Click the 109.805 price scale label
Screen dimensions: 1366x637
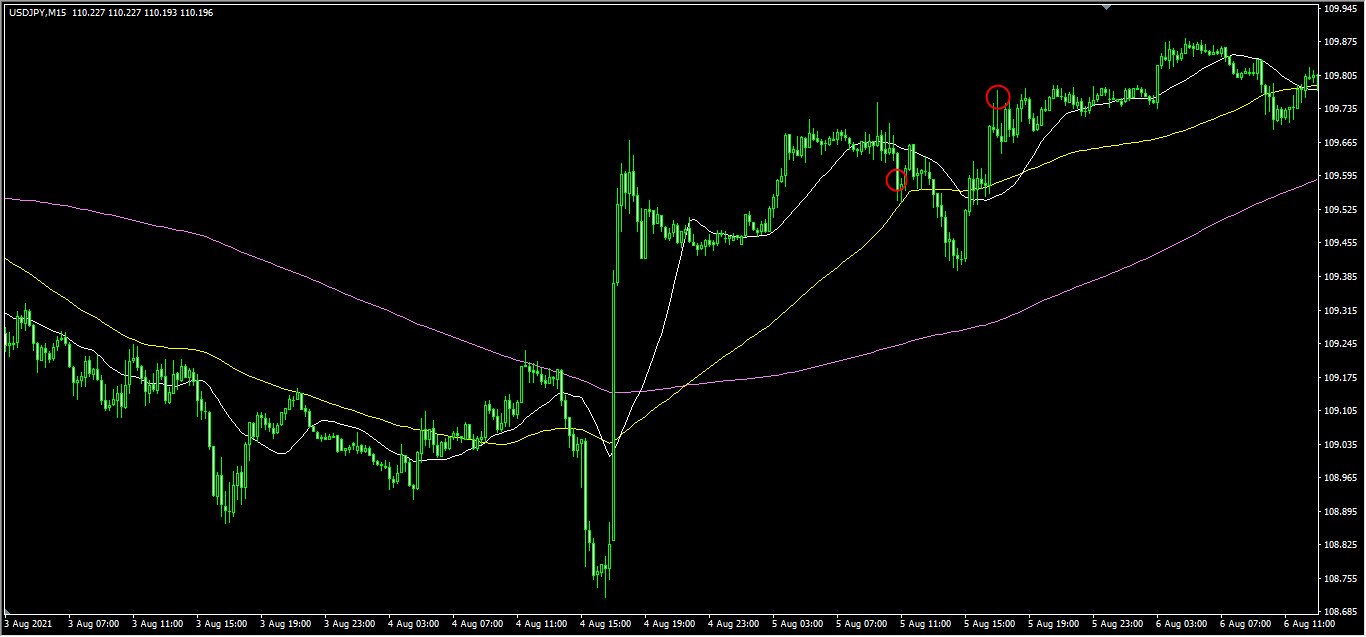click(1340, 76)
